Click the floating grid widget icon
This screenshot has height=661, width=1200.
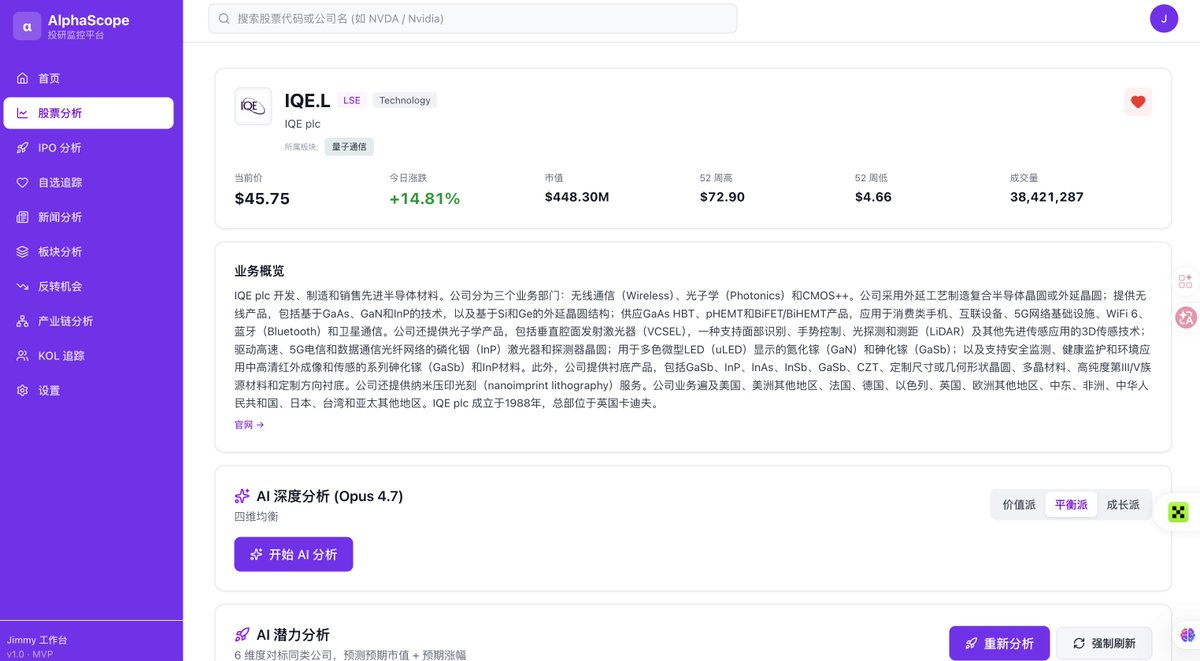(x=1186, y=281)
